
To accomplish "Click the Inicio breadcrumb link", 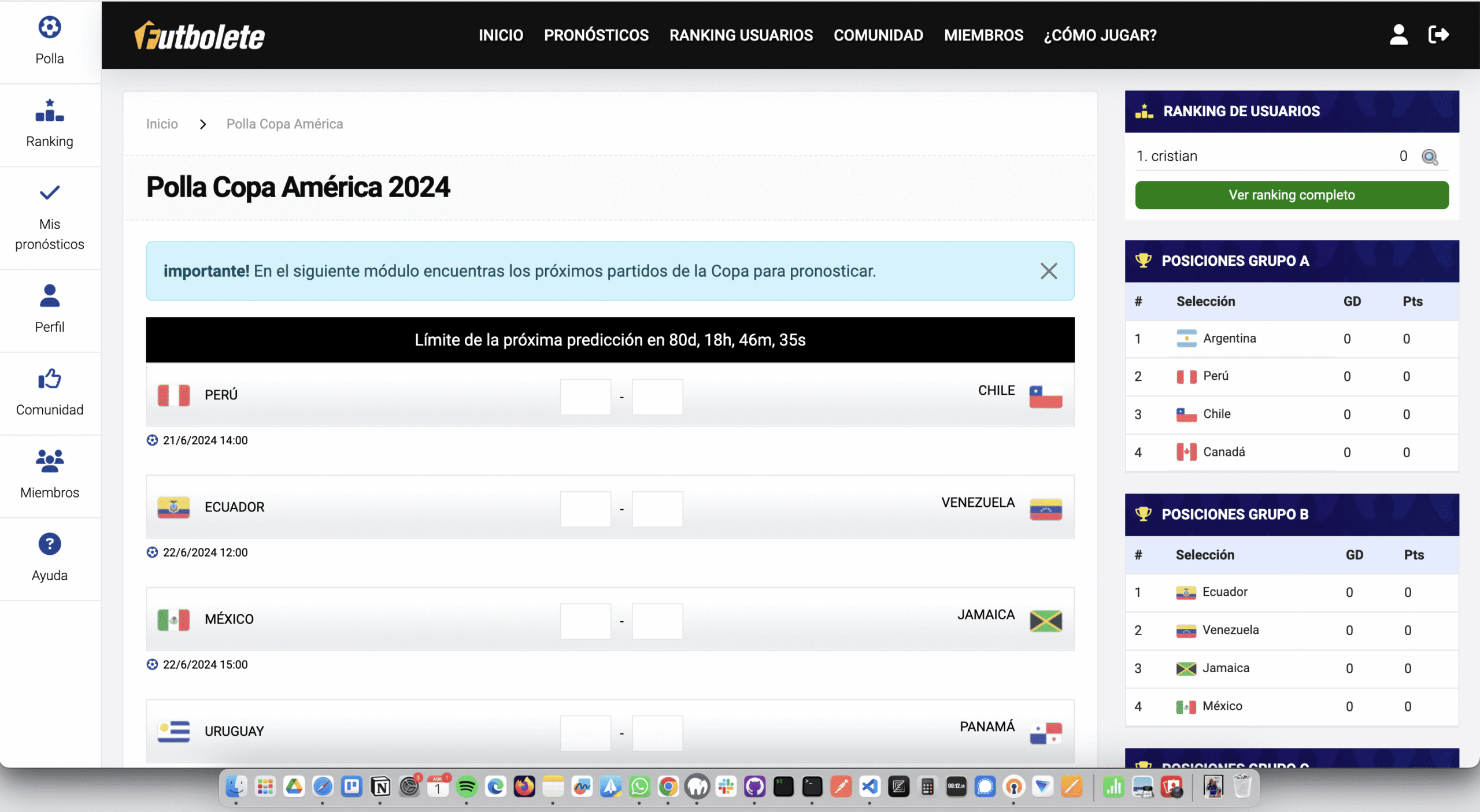I will coord(162,124).
